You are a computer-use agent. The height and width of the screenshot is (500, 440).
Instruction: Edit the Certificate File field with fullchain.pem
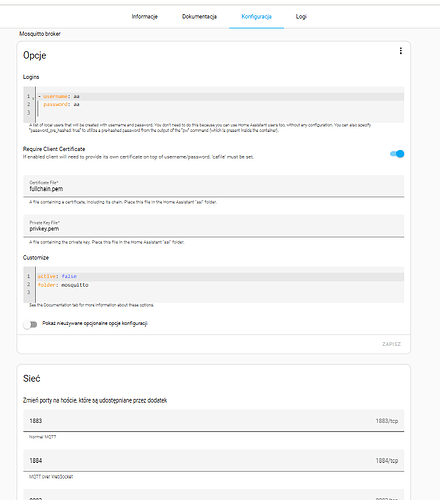(214, 186)
